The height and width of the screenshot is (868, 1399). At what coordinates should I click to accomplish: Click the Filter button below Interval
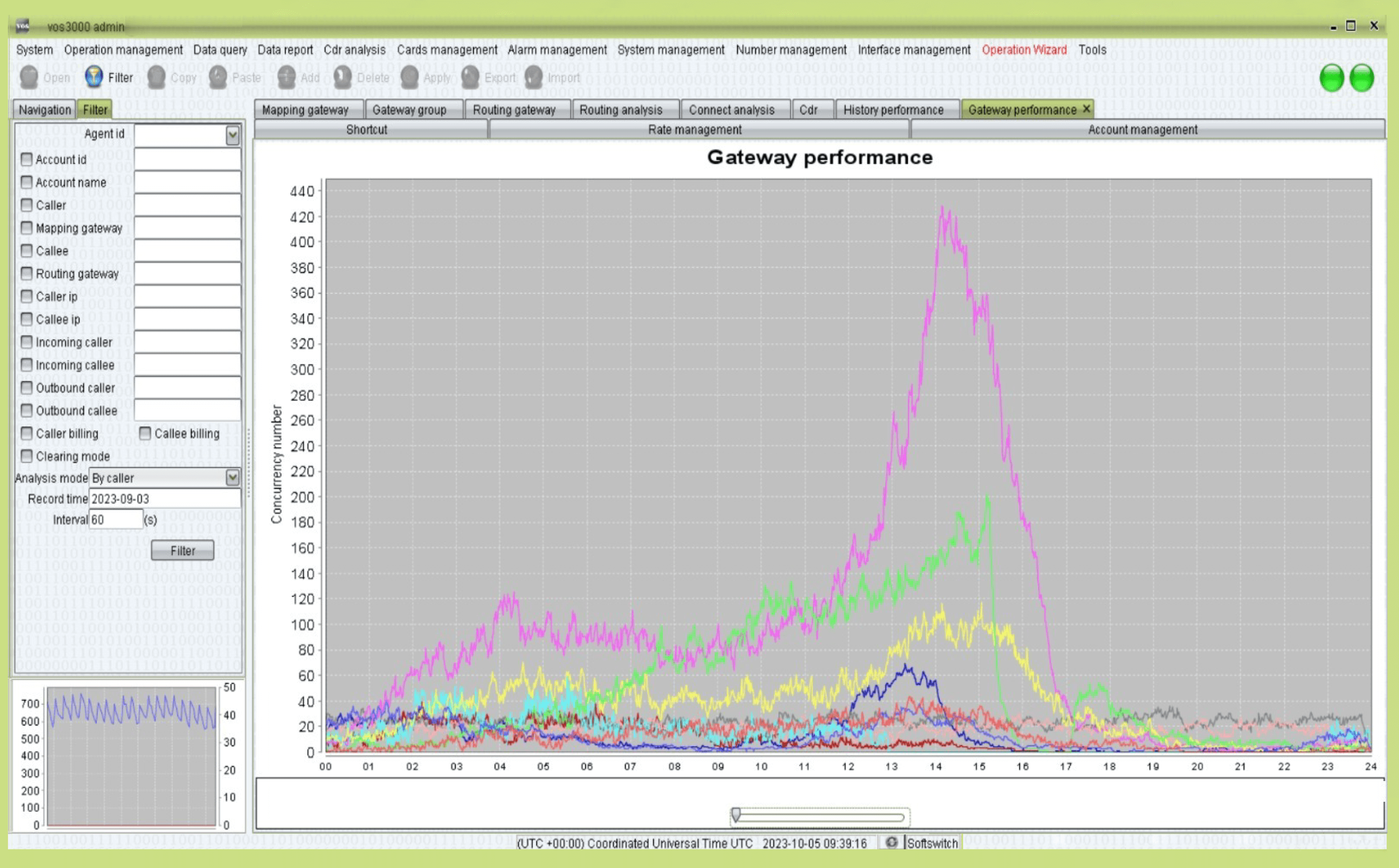[183, 551]
